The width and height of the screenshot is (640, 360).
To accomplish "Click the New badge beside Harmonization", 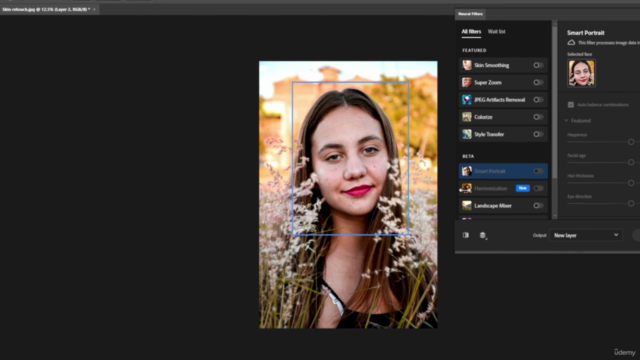I will [x=522, y=188].
